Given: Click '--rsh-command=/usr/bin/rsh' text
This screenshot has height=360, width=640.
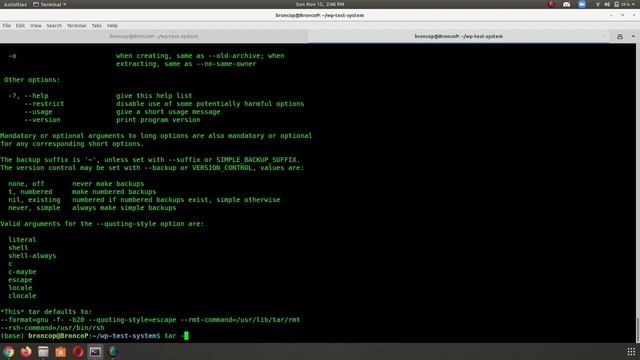Looking at the screenshot, I should [x=52, y=328].
